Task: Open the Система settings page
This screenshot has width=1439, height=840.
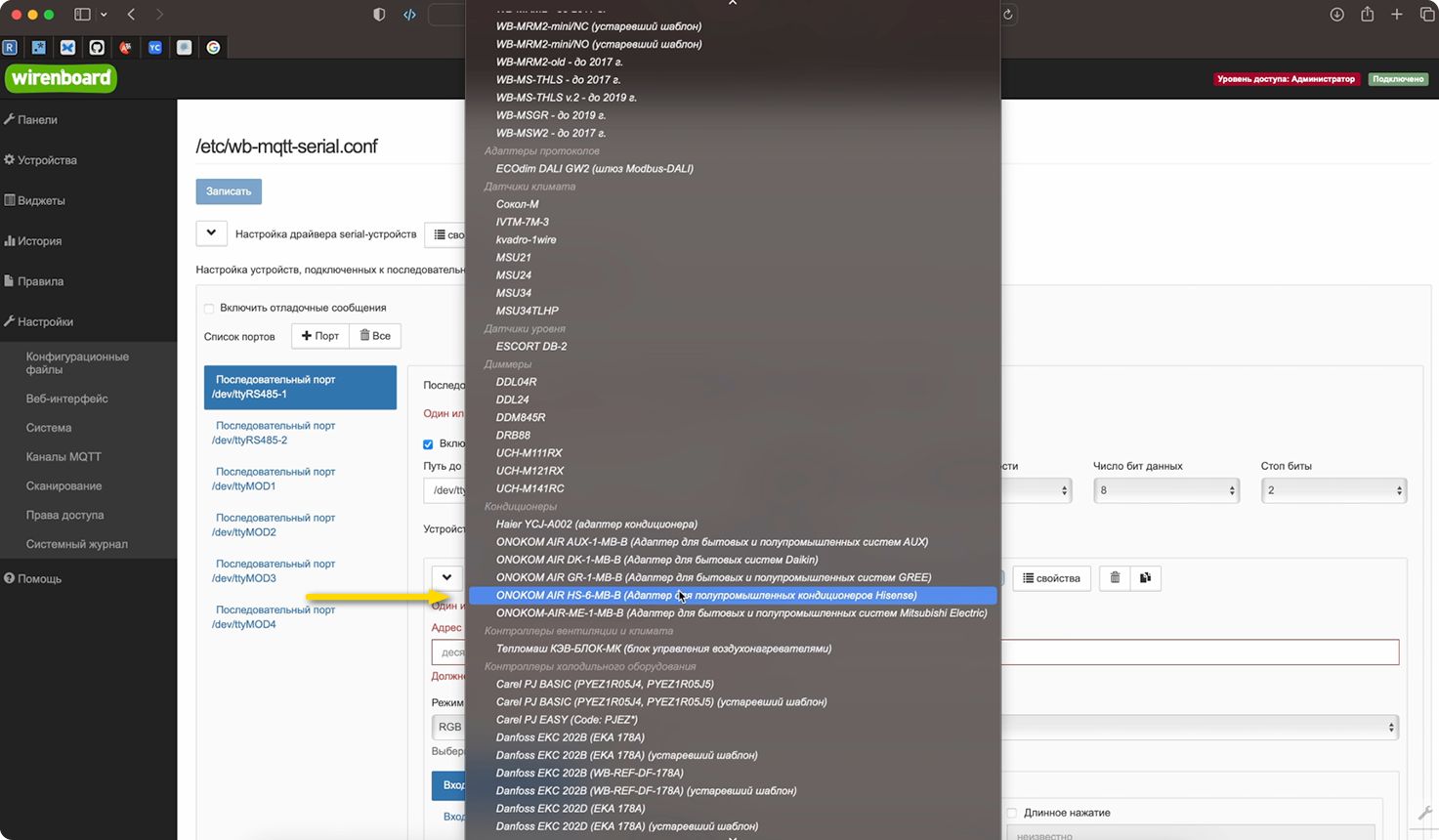Action: [49, 428]
